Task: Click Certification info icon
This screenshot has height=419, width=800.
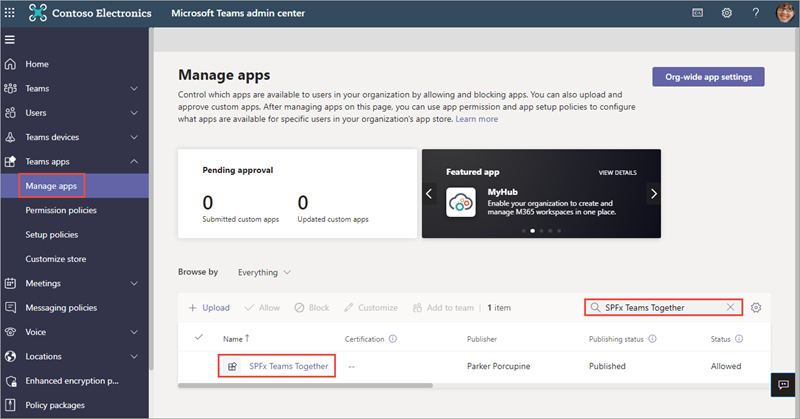Action: click(x=393, y=339)
